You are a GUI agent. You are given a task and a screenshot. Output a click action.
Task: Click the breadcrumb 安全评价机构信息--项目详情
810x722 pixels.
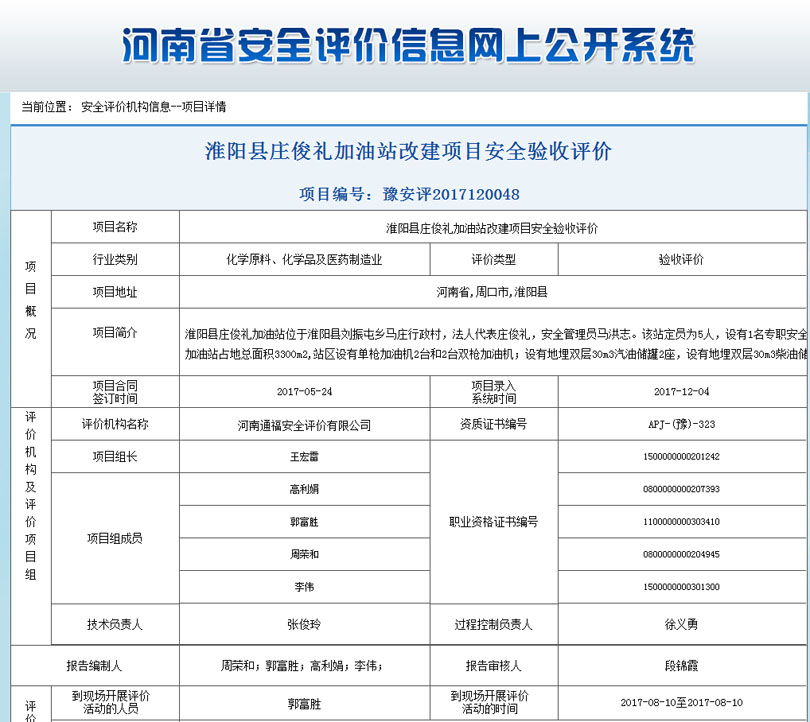coord(153,107)
